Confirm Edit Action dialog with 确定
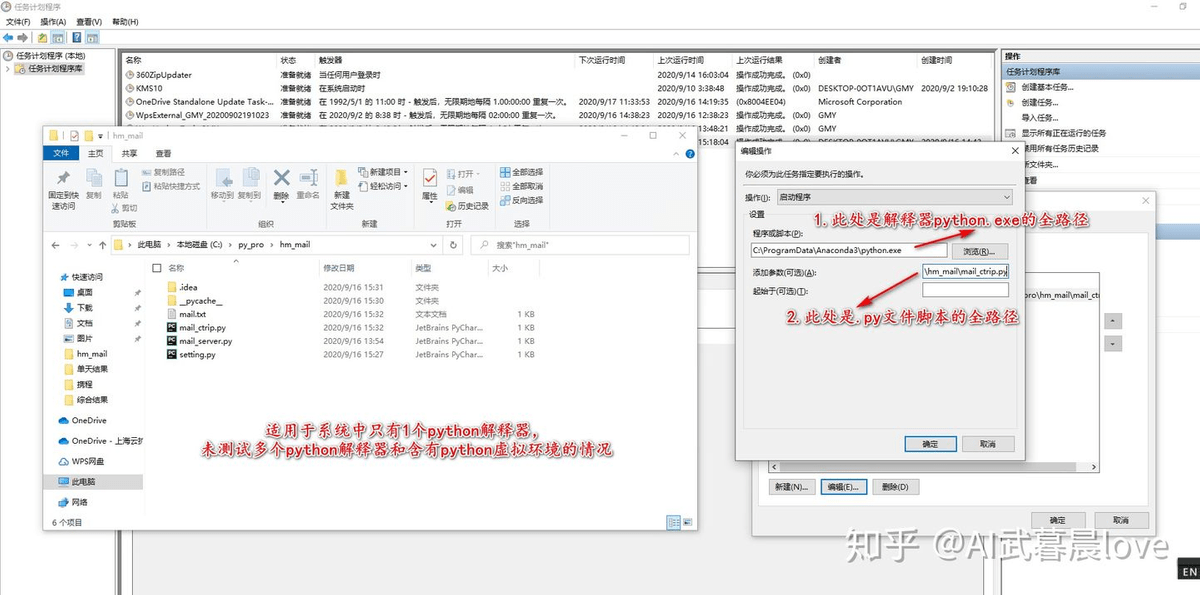 [930, 443]
